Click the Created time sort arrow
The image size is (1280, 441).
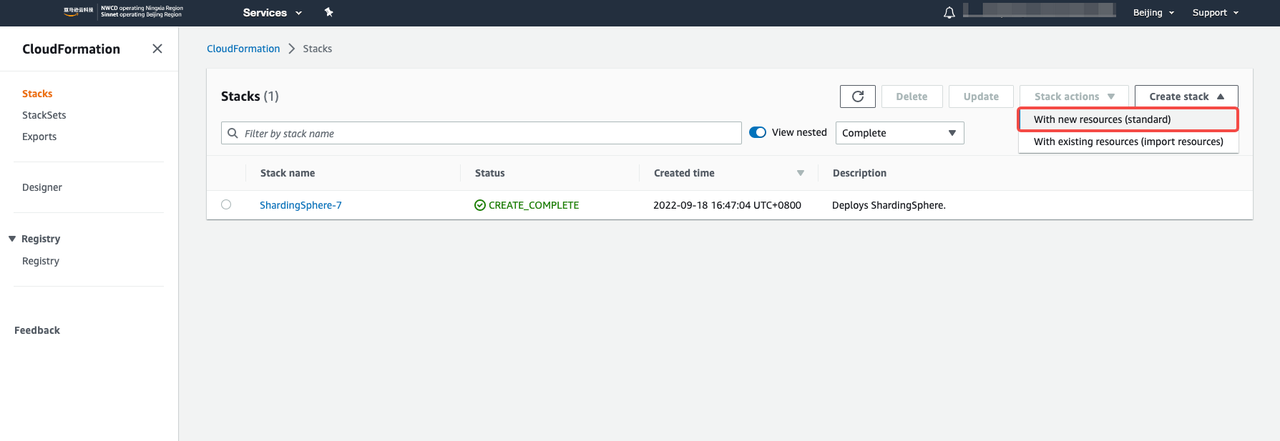[800, 173]
